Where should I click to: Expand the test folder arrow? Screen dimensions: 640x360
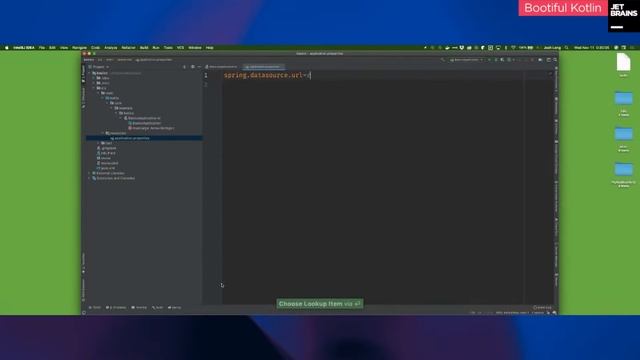coord(98,143)
